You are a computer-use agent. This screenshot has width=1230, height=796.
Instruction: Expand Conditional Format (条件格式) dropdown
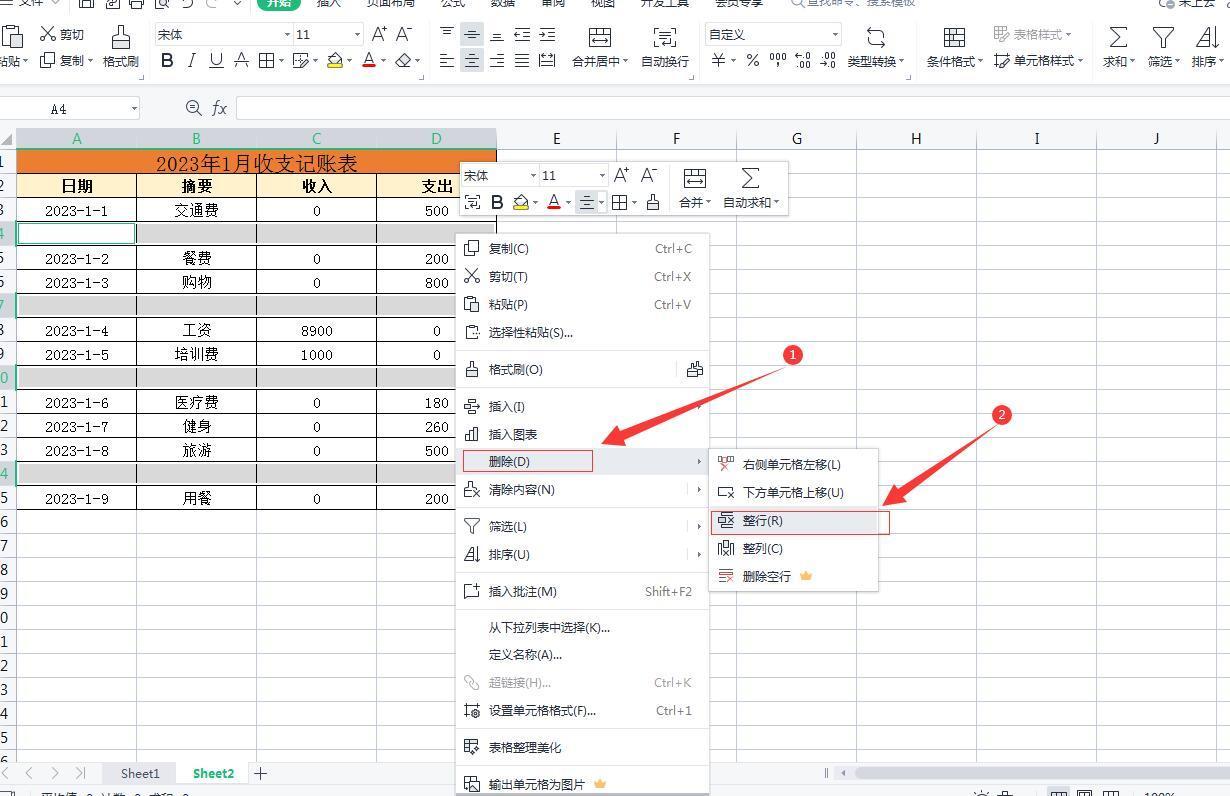click(981, 62)
